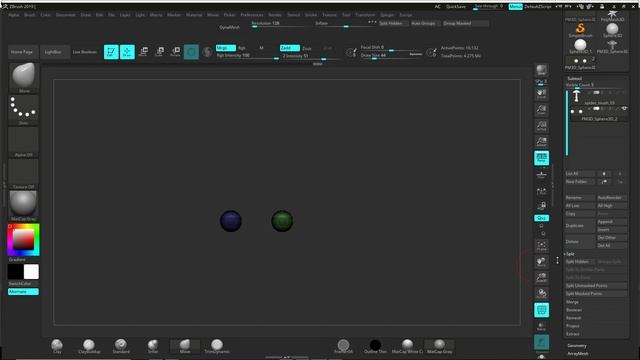Viewport: 640px width, 360px height.
Task: Toggle the Qvz symmetry axis button
Action: tap(542, 218)
